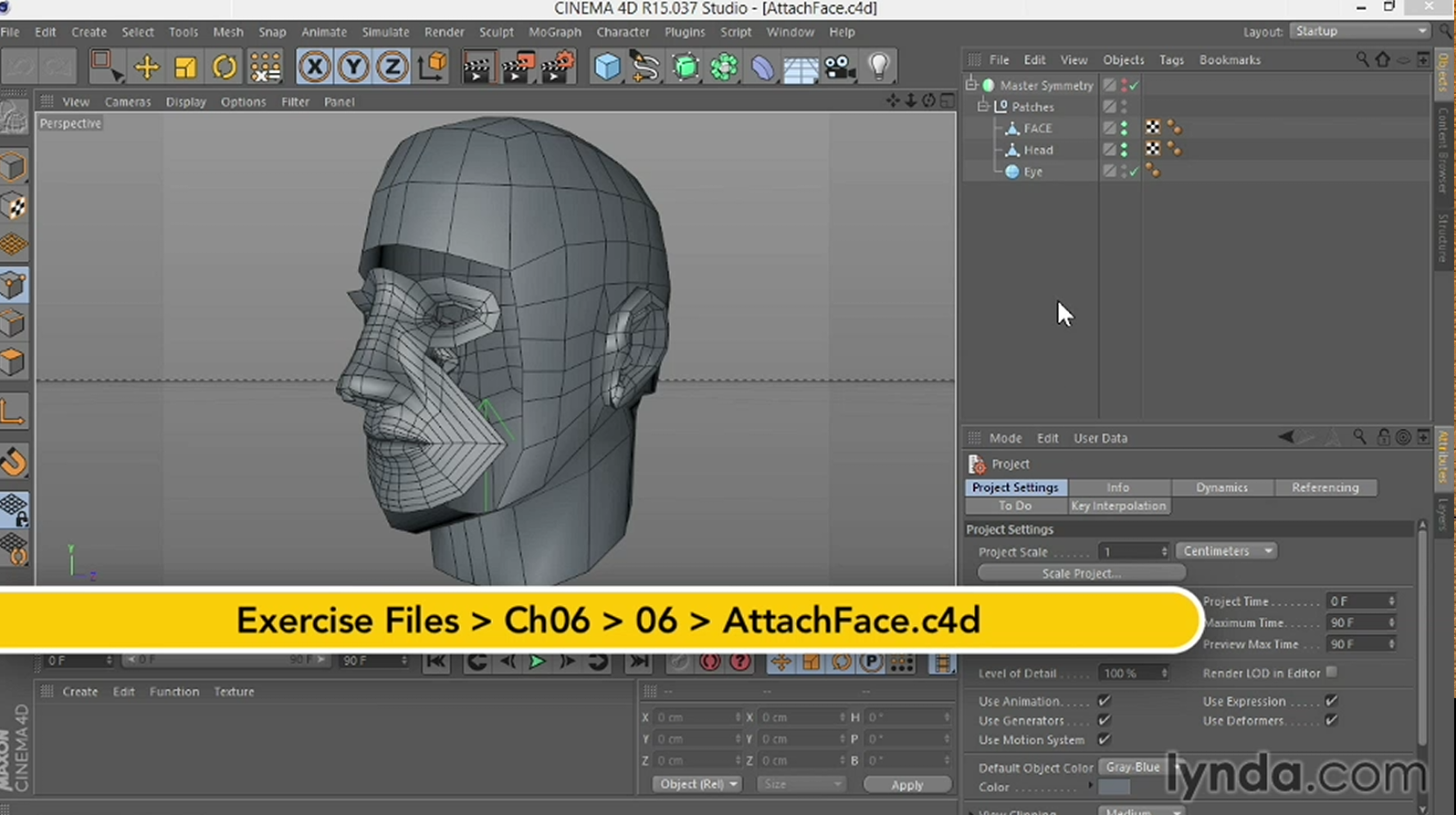
Task: Open the Centimeters unit dropdown
Action: coord(1226,551)
